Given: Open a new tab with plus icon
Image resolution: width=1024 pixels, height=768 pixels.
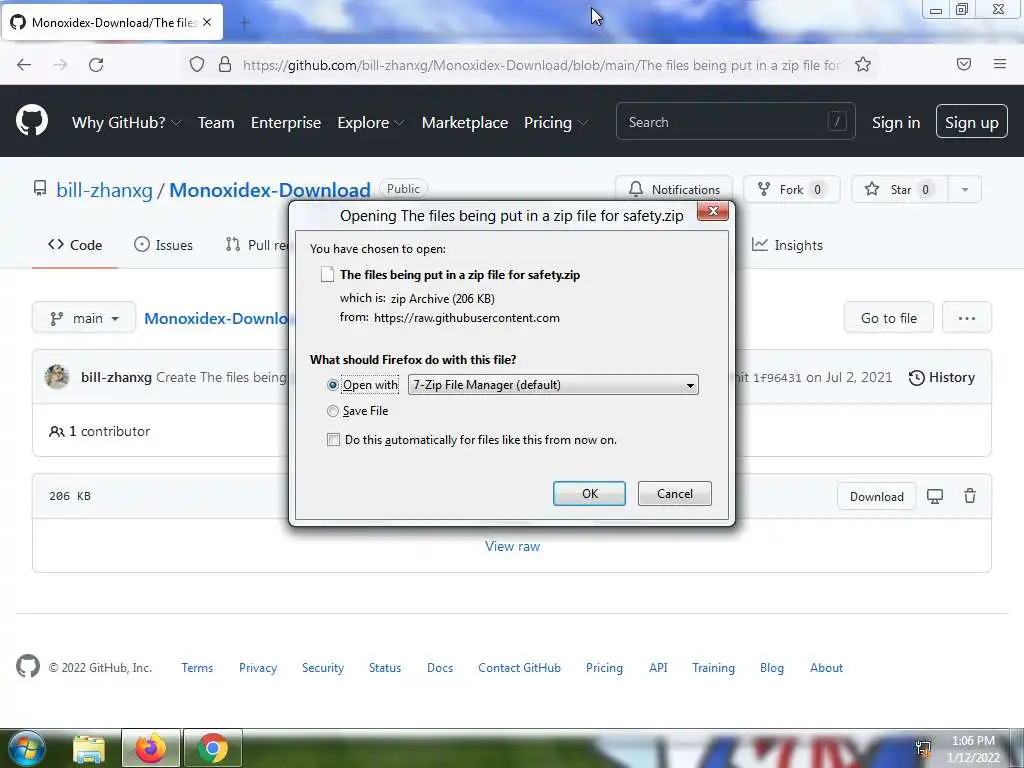Looking at the screenshot, I should pyautogui.click(x=245, y=23).
